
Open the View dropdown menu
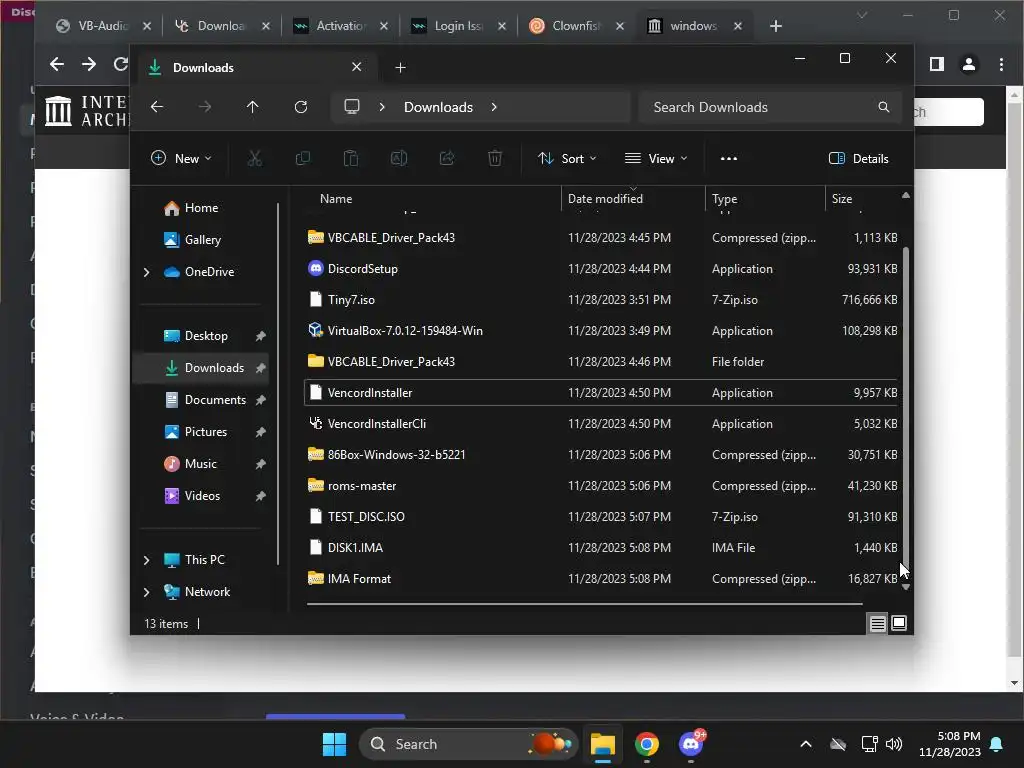coord(656,158)
